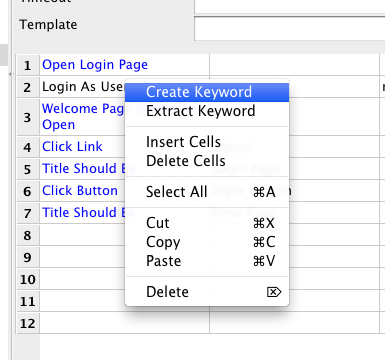The height and width of the screenshot is (360, 385).
Task: Select row header number 8
Action: click(28, 235)
